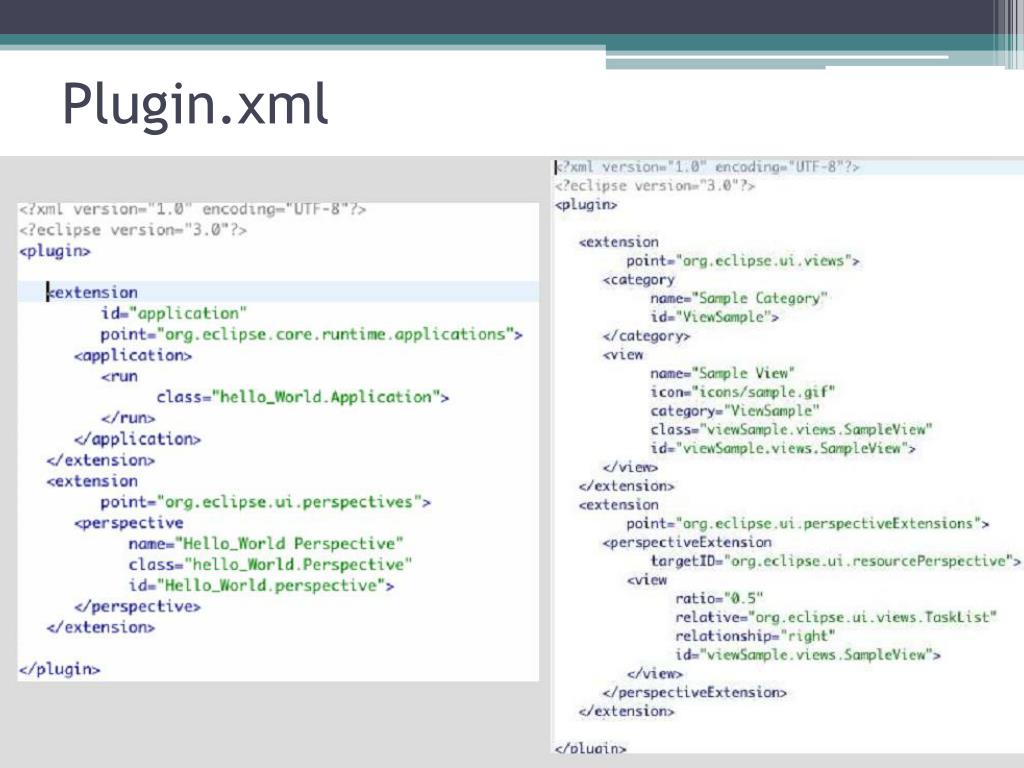
Task: Click the icon="icons/sample.gif" line
Action: click(743, 392)
